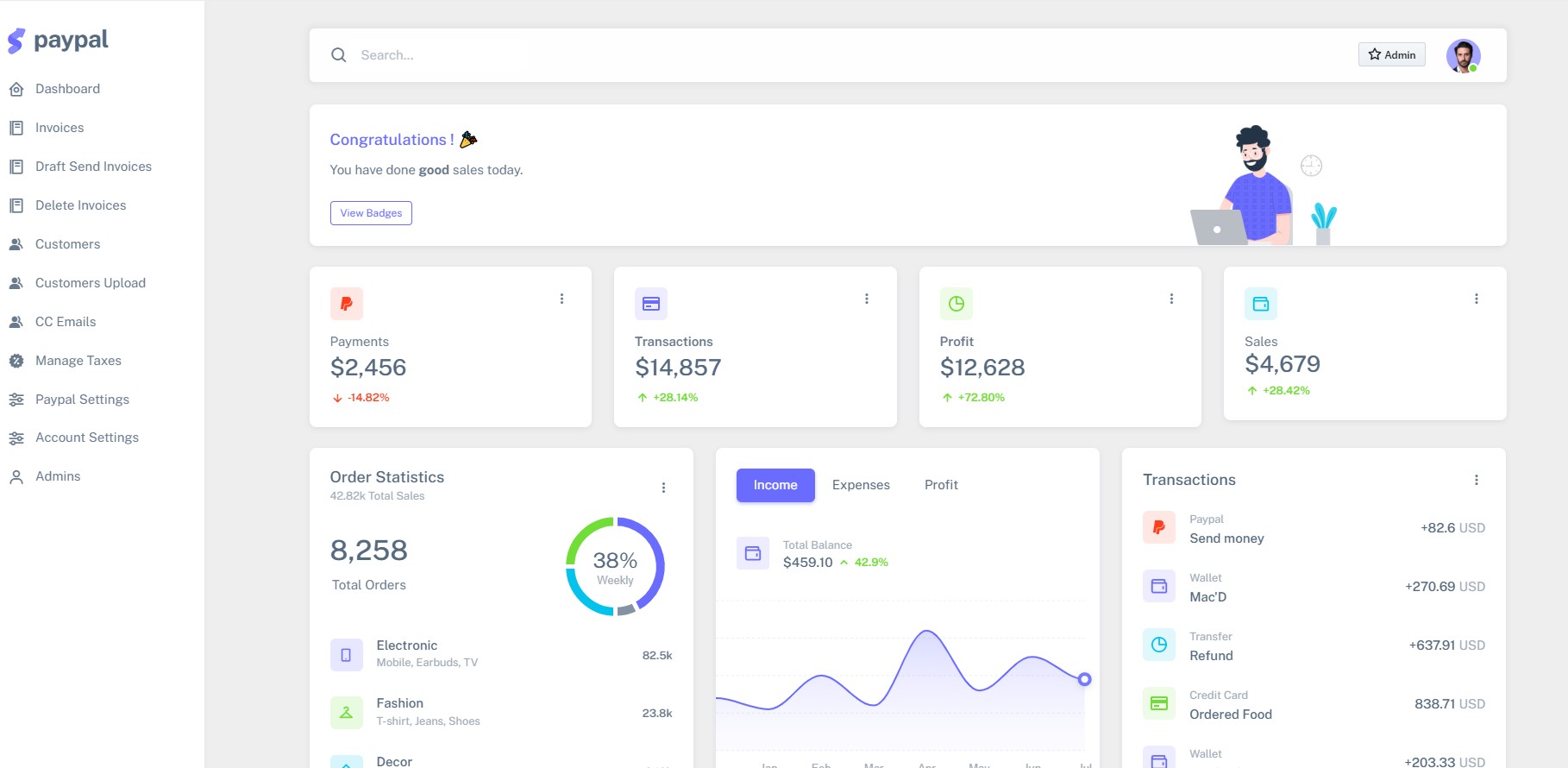Open the Transactions stat card options menu
Viewport: 1568px width, 768px height.
pos(867,299)
